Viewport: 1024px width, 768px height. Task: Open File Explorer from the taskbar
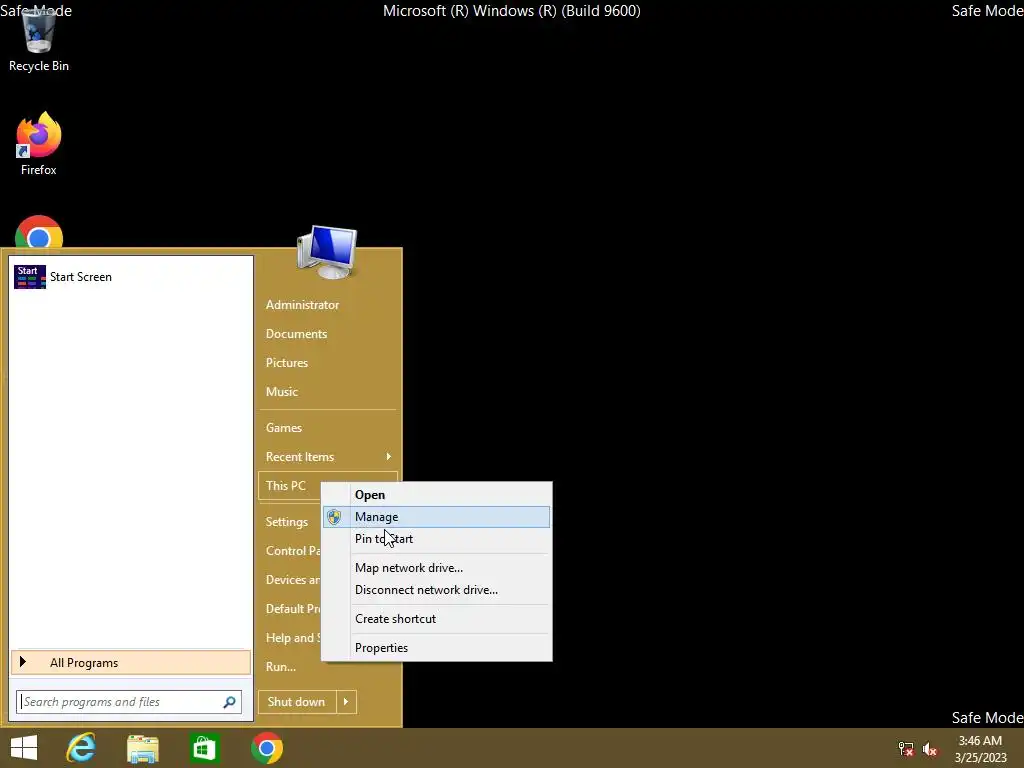143,748
